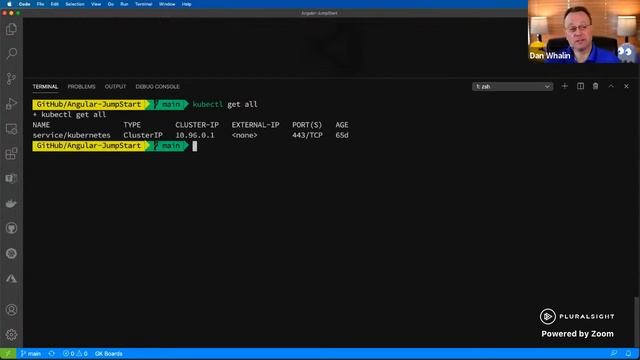Switch to the PROBLEMS tab
Image resolution: width=640 pixels, height=360 pixels.
point(81,87)
